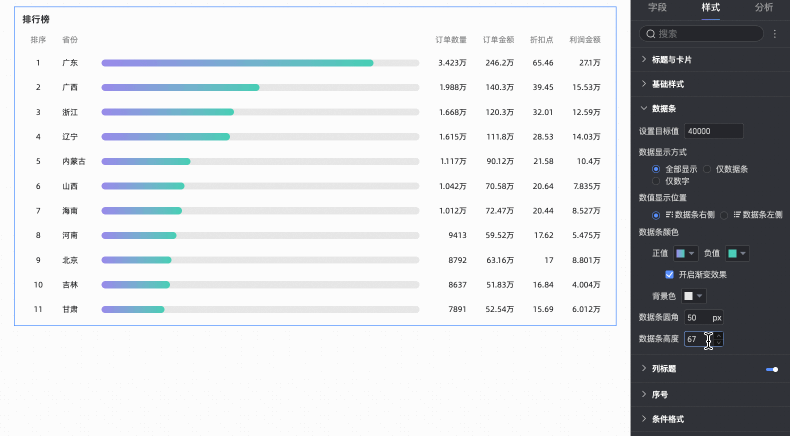Click the 140.3万 order amount value

(x=500, y=87)
